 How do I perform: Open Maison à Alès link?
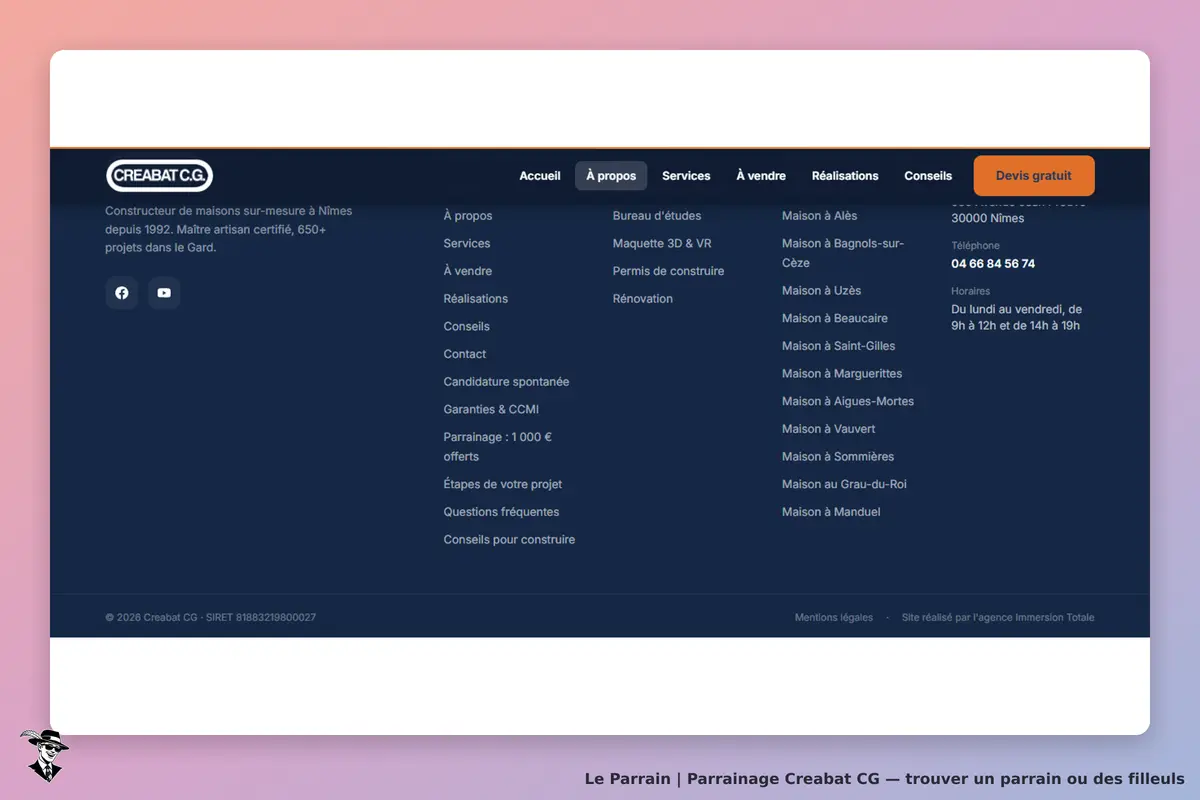pos(819,216)
